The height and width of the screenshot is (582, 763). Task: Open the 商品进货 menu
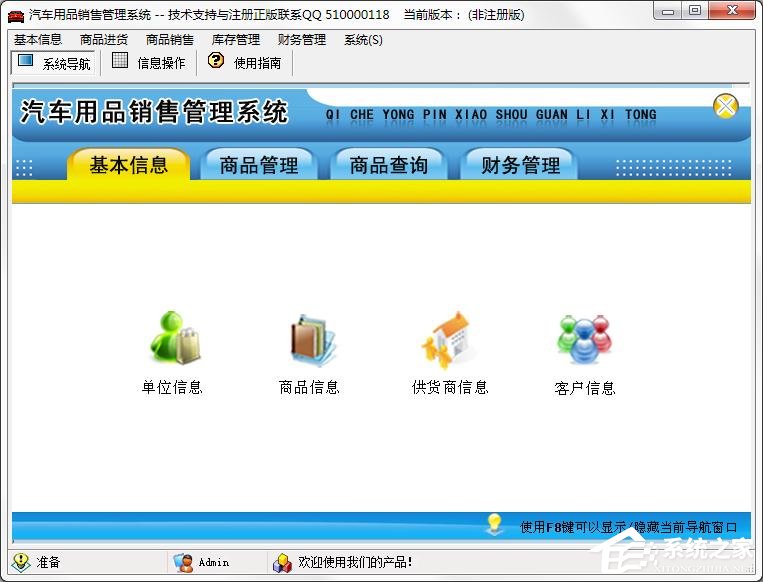[x=104, y=39]
